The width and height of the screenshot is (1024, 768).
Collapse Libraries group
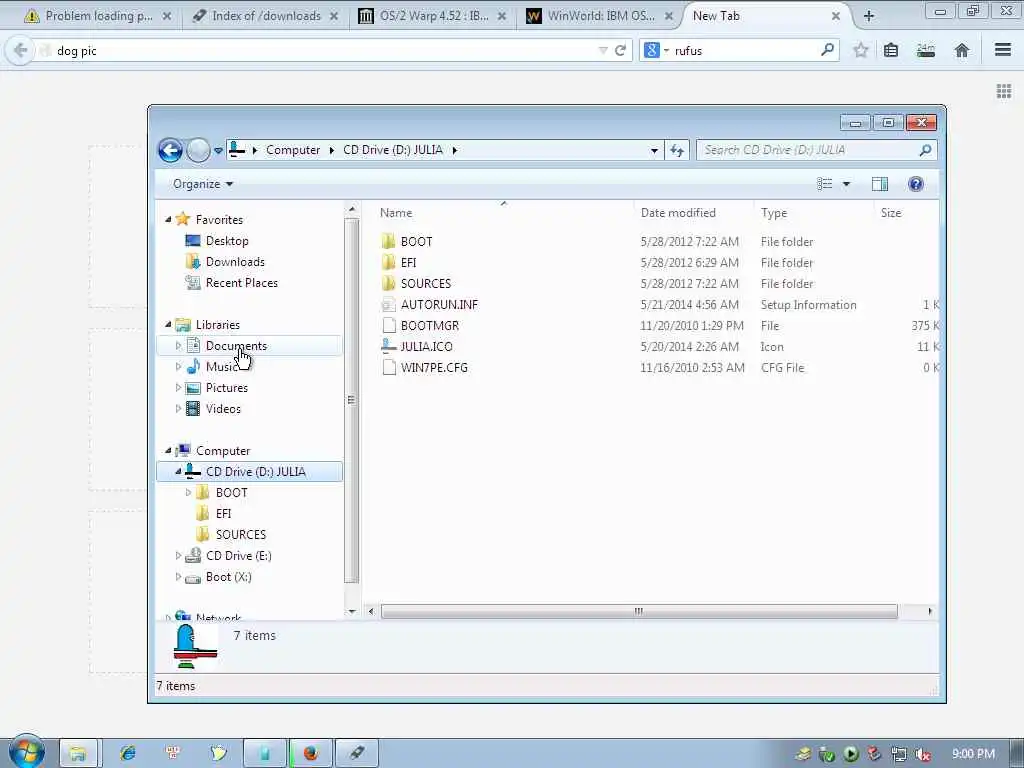(168, 325)
